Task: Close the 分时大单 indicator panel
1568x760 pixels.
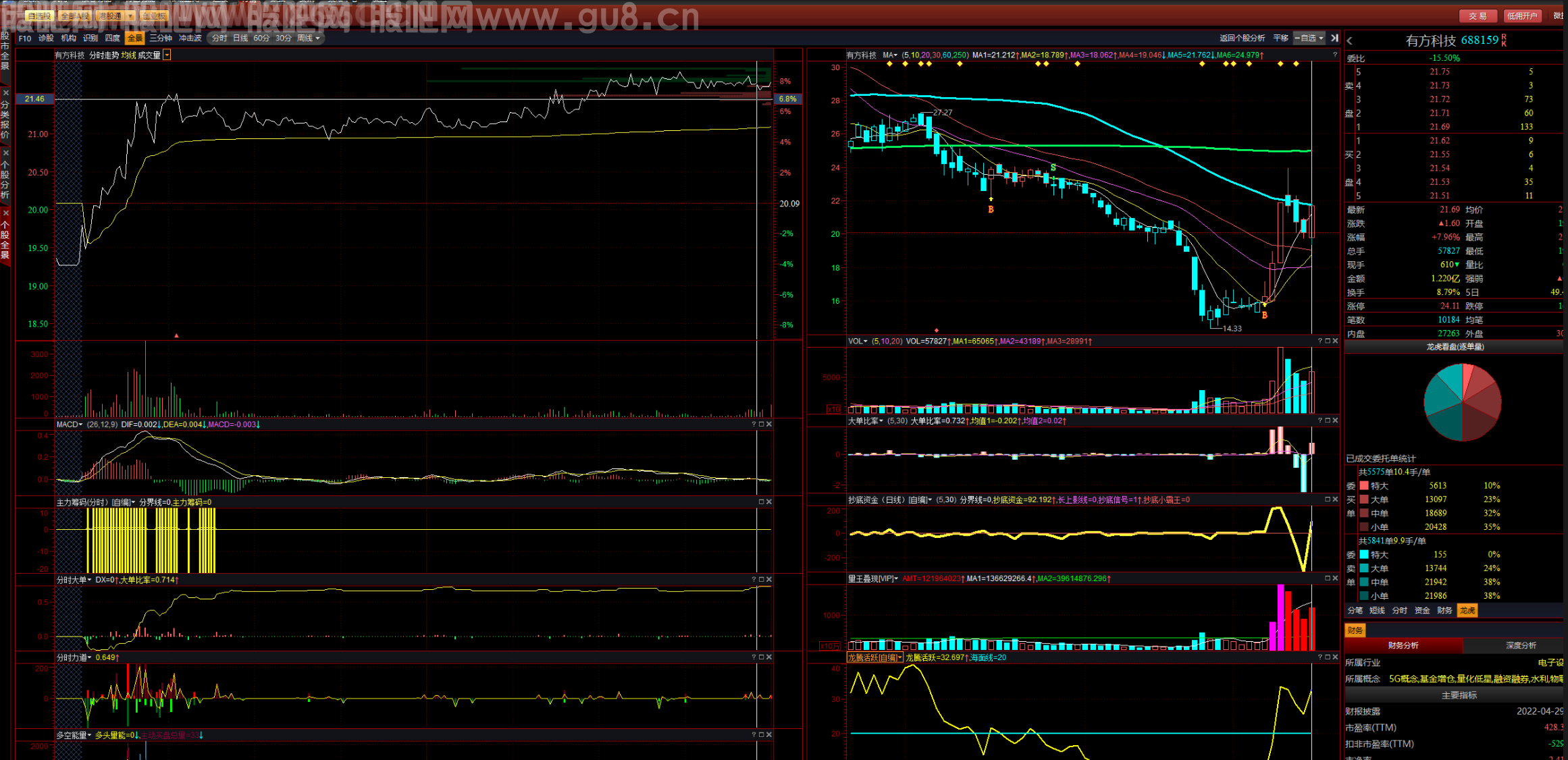Action: (x=769, y=580)
